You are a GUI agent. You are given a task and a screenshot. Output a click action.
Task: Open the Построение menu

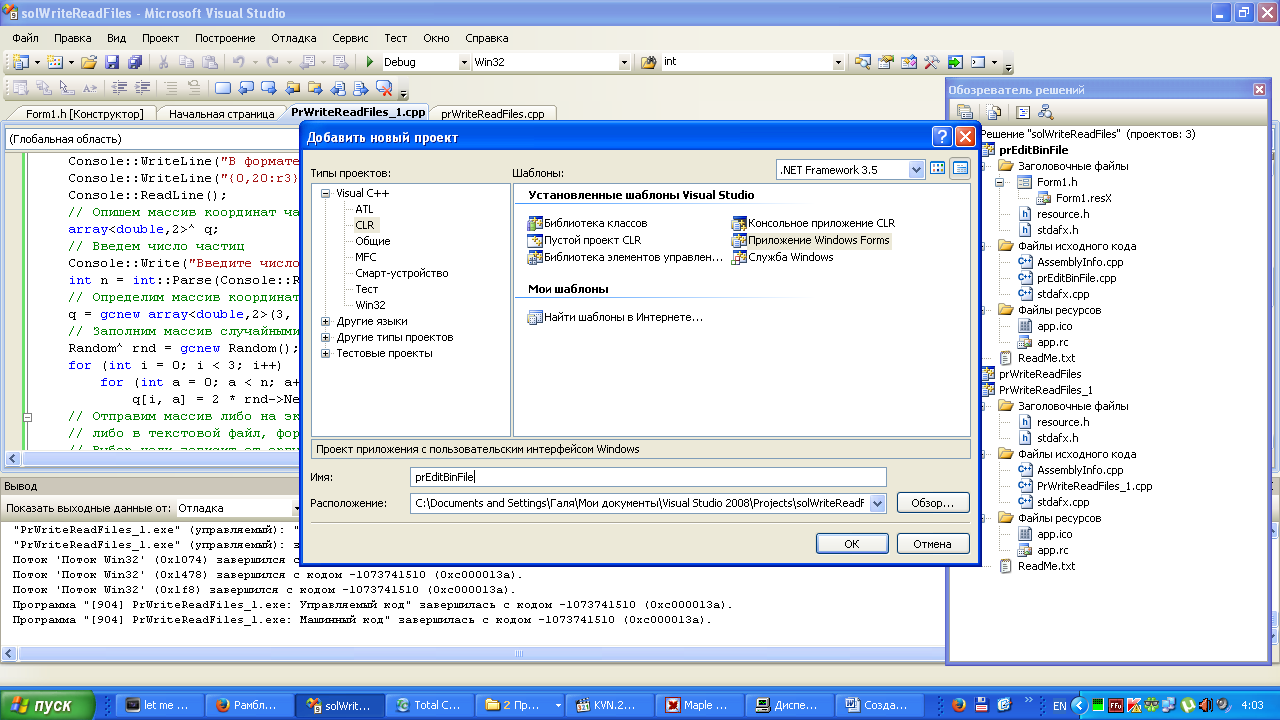coord(225,38)
